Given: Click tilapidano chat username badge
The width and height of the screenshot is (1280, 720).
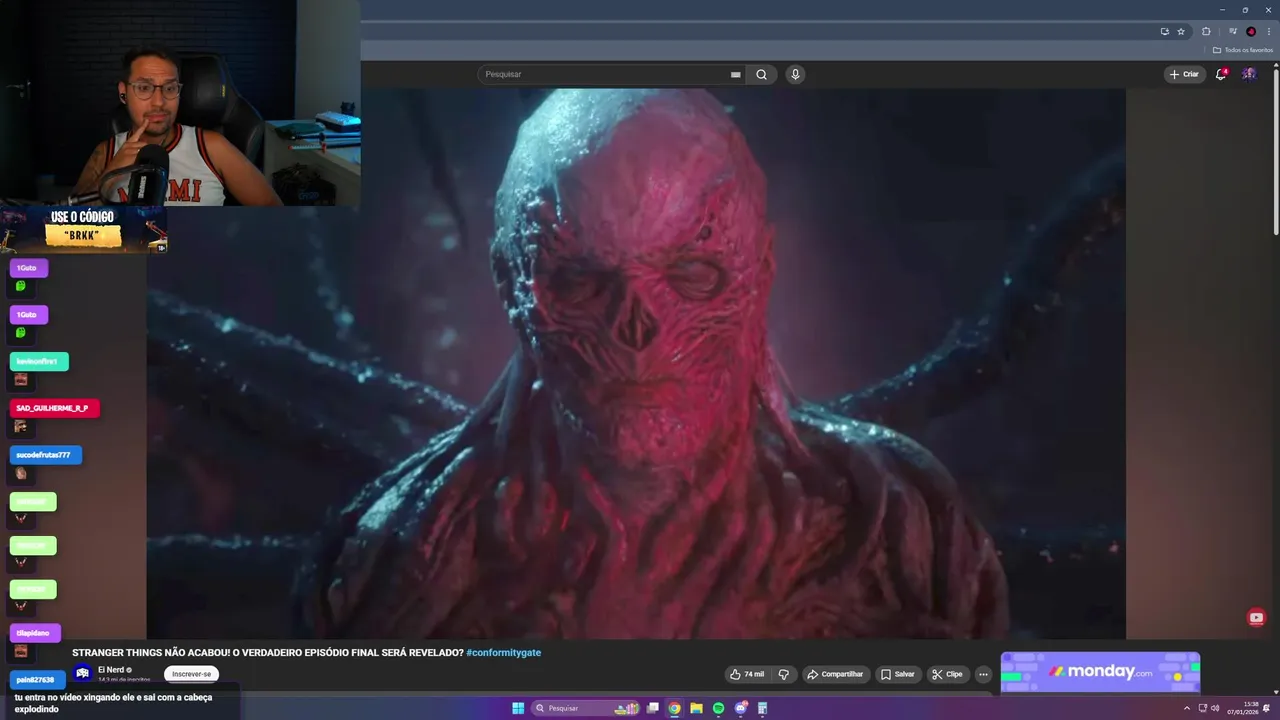Looking at the screenshot, I should pos(35,633).
